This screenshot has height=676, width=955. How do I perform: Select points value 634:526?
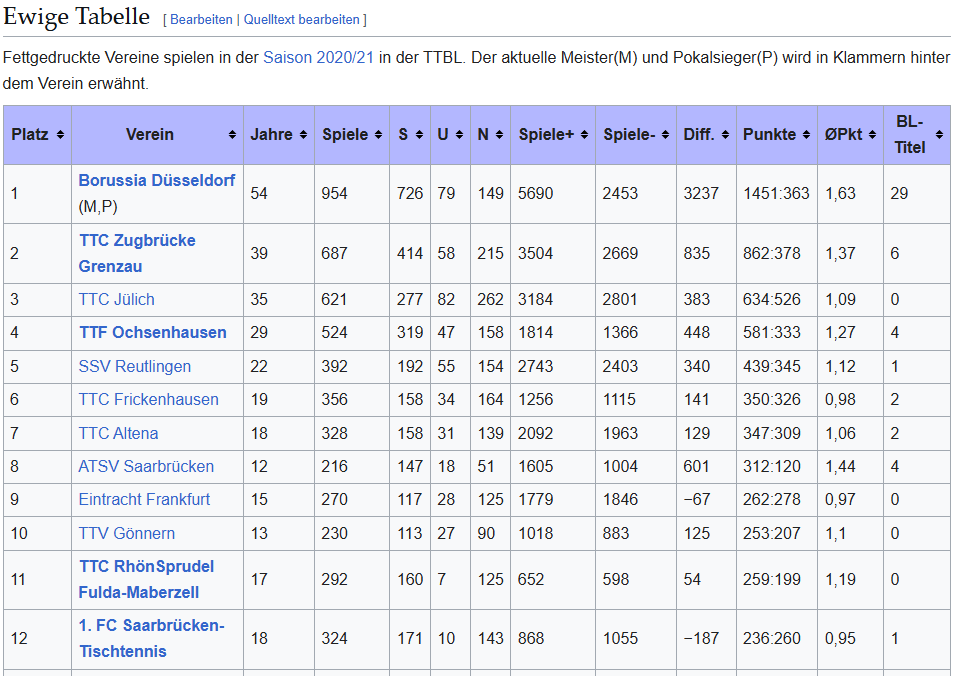(x=772, y=300)
